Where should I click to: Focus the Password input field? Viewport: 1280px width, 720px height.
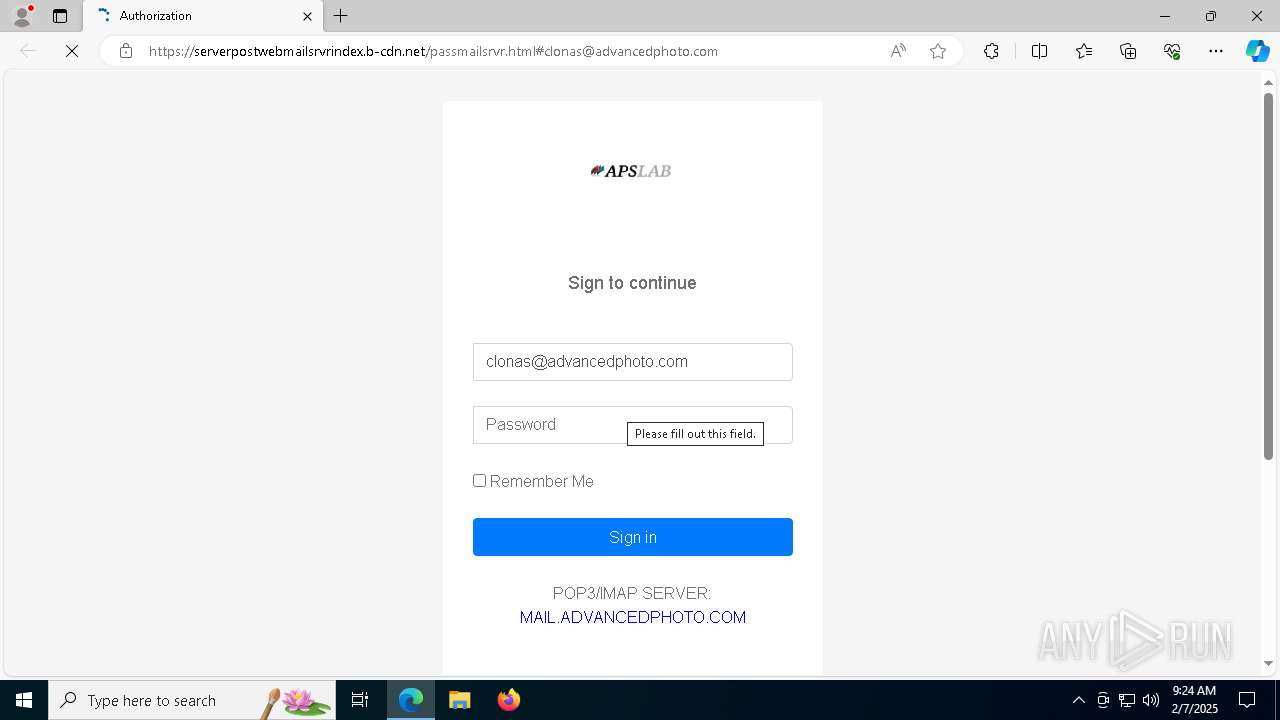[633, 425]
